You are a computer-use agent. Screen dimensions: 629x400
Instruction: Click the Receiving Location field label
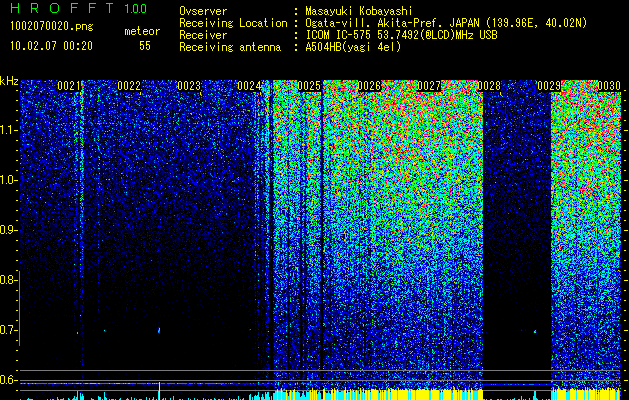coord(233,23)
